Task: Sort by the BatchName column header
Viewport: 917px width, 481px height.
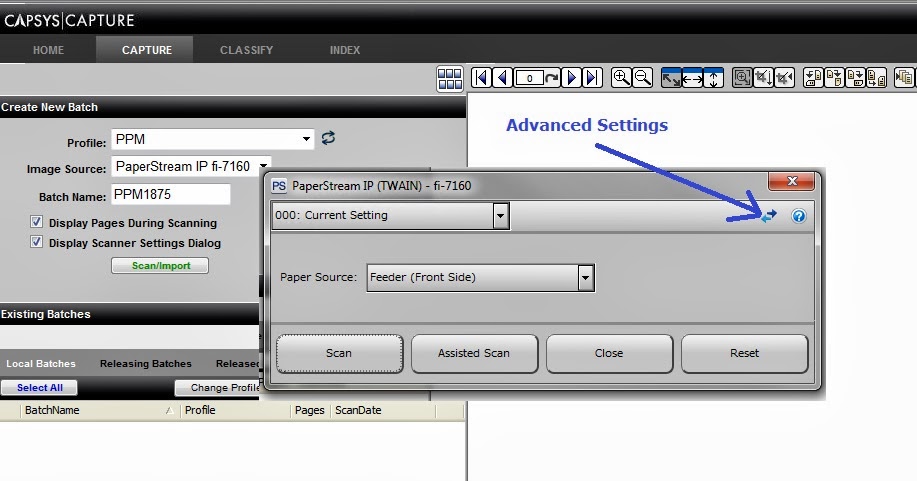Action: pos(100,410)
